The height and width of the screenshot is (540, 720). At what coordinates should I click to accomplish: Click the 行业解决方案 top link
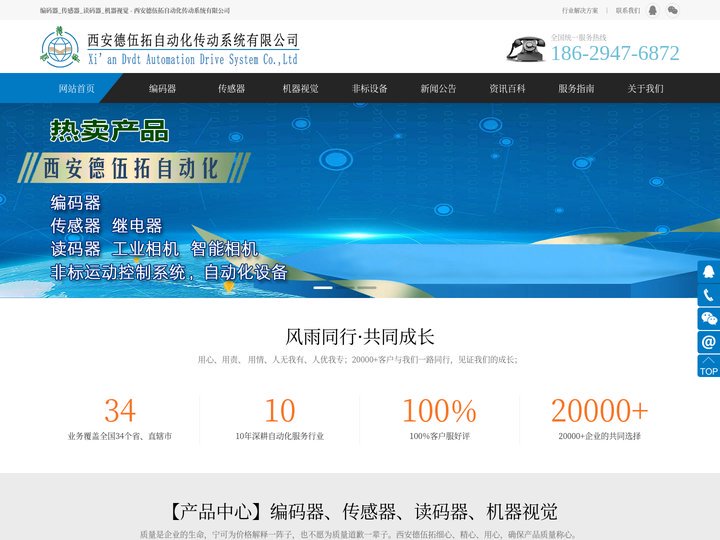point(580,11)
